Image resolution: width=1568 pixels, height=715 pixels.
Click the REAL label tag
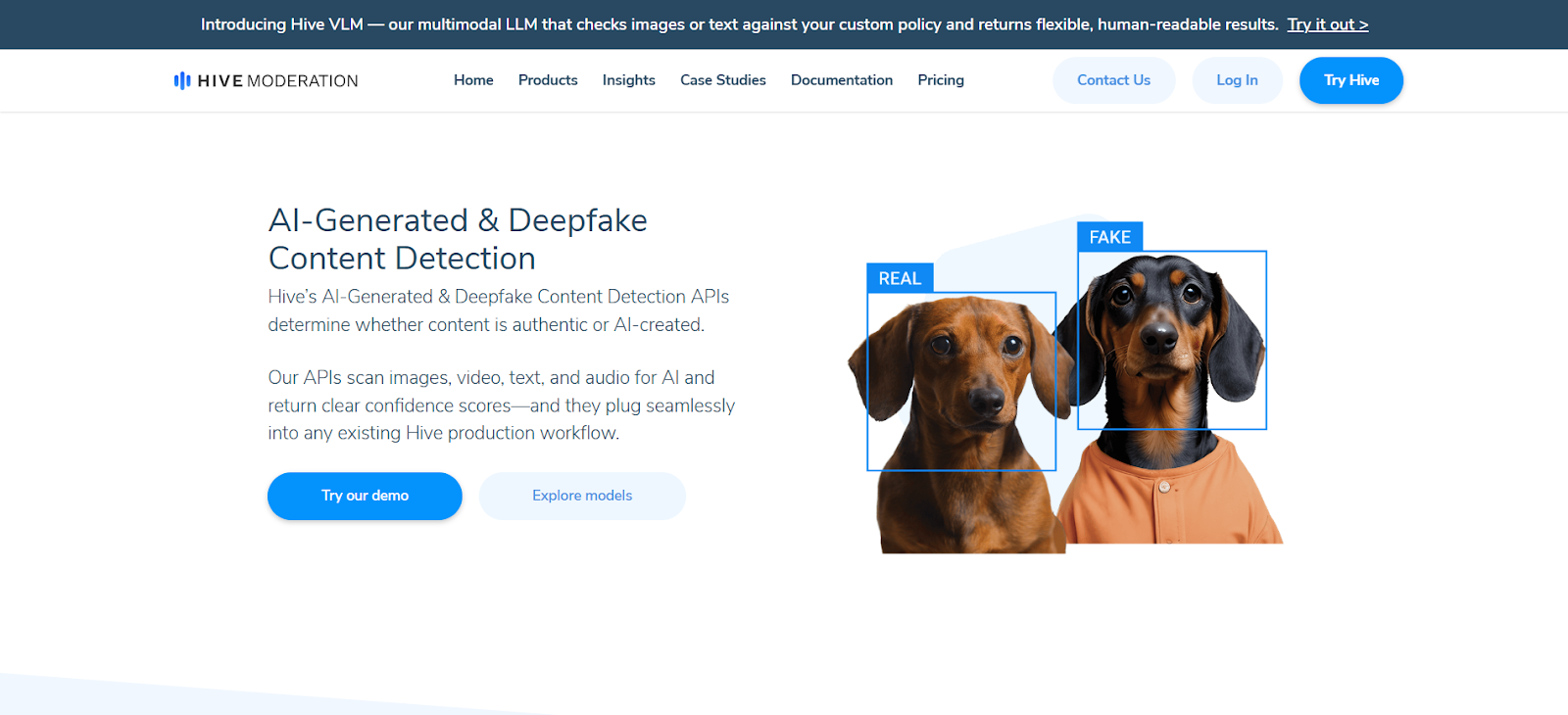(900, 278)
